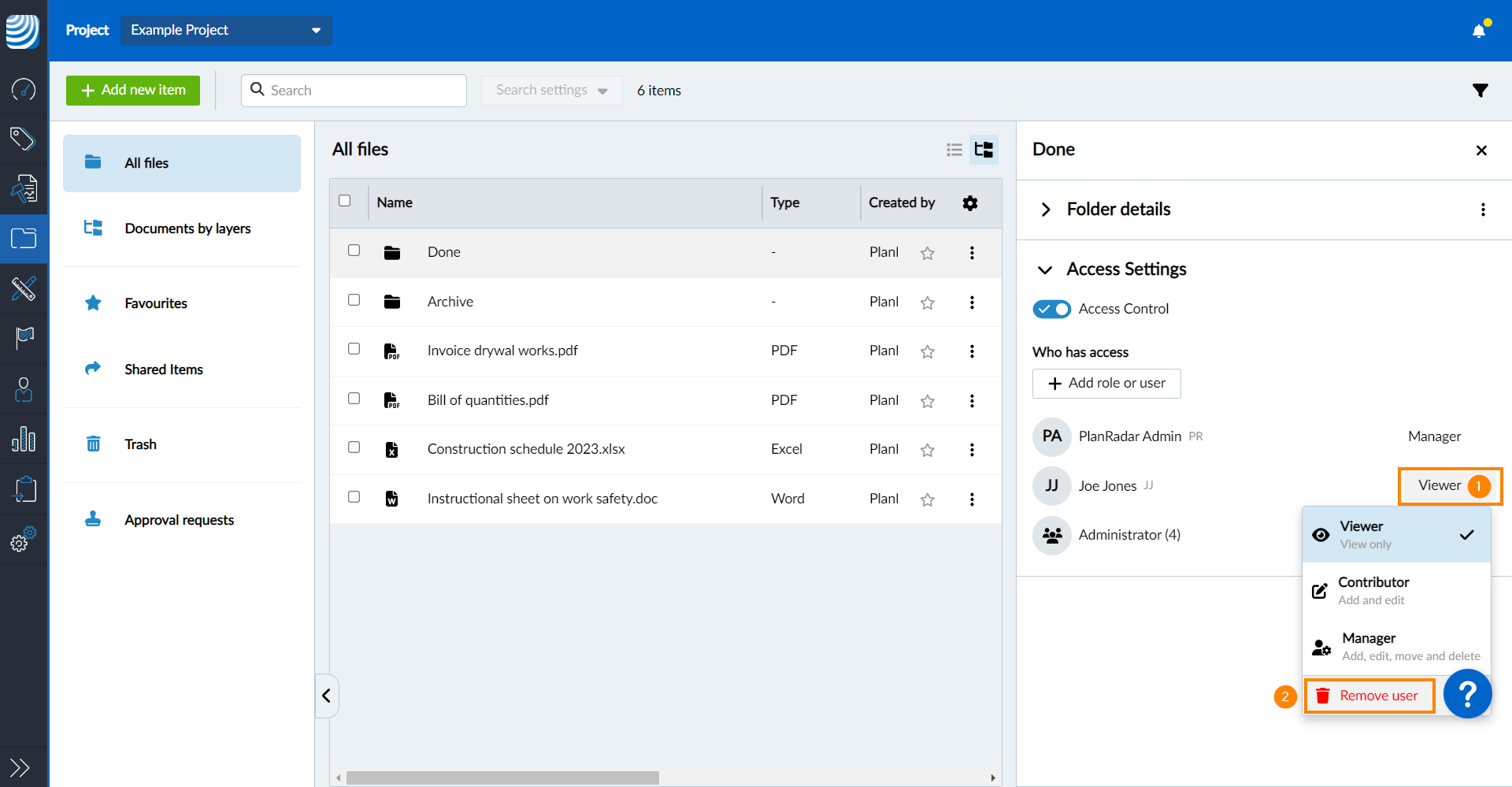Open the notifications bell
The width and height of the screenshot is (1512, 787).
(x=1479, y=31)
